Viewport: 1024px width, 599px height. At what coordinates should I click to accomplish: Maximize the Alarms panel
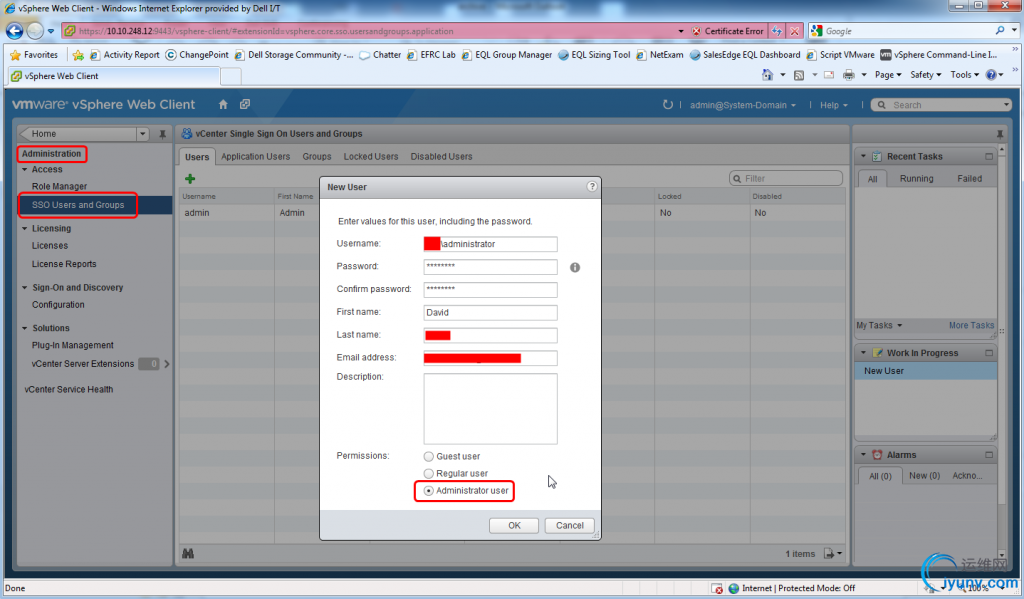(x=989, y=455)
